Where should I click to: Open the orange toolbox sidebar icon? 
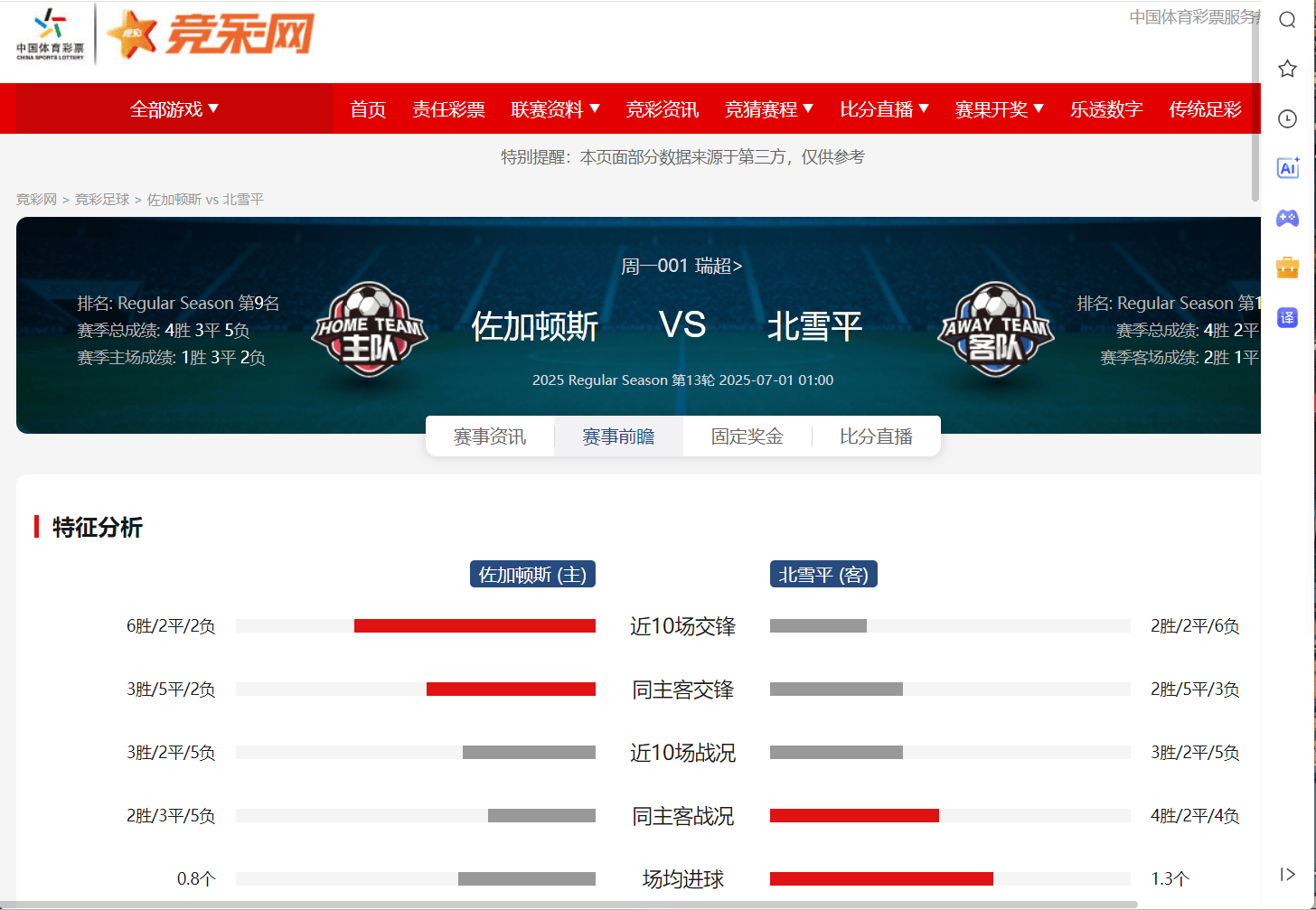1287,267
